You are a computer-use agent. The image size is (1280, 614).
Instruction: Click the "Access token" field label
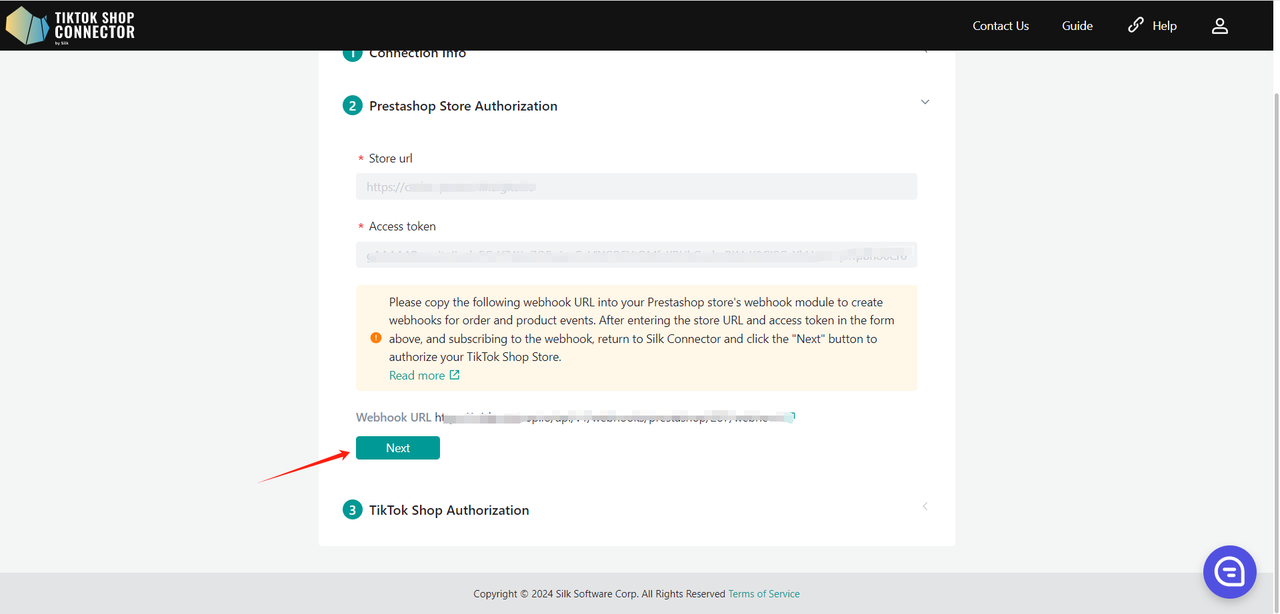(x=402, y=227)
